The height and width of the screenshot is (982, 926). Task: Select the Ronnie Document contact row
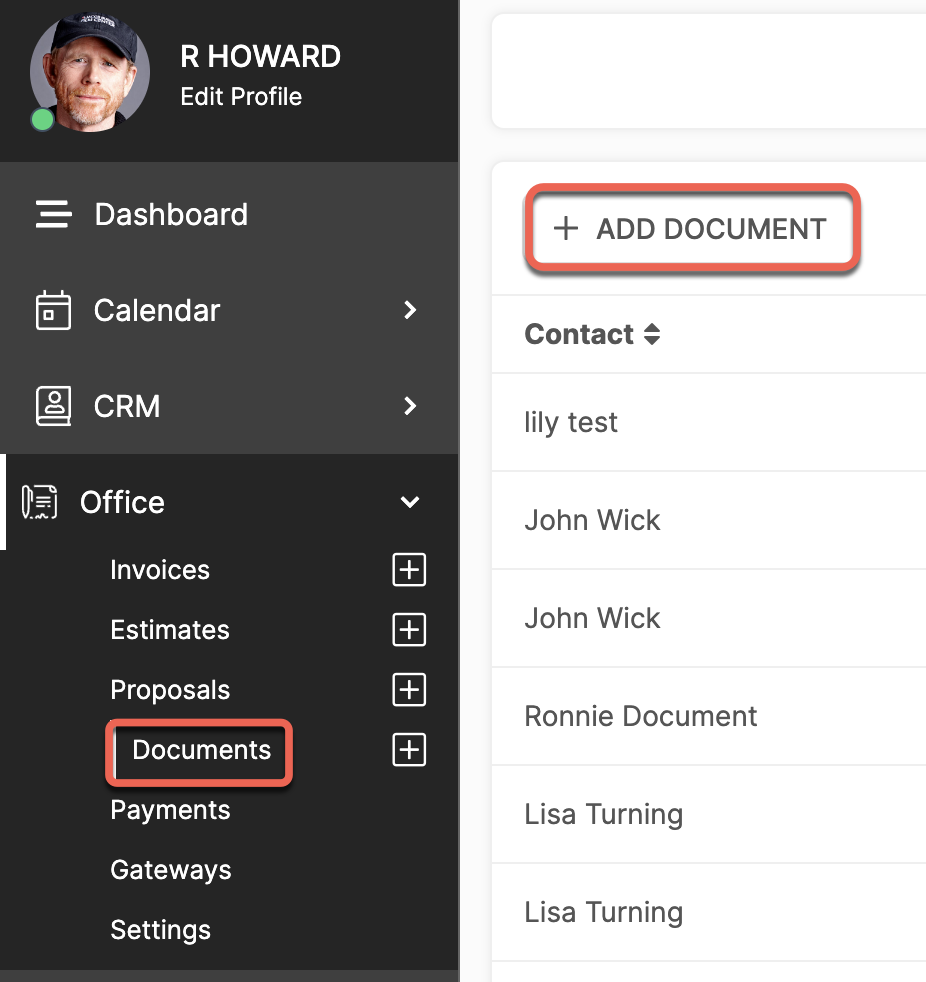click(x=709, y=716)
